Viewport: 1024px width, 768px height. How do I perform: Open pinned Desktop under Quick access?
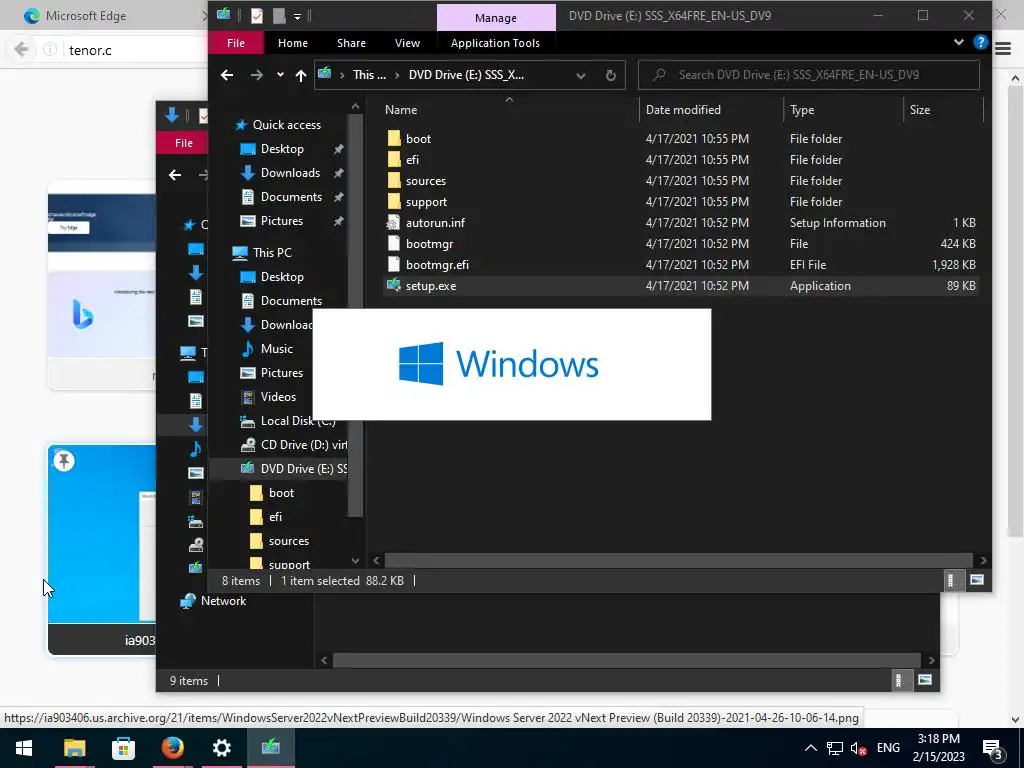[x=281, y=149]
